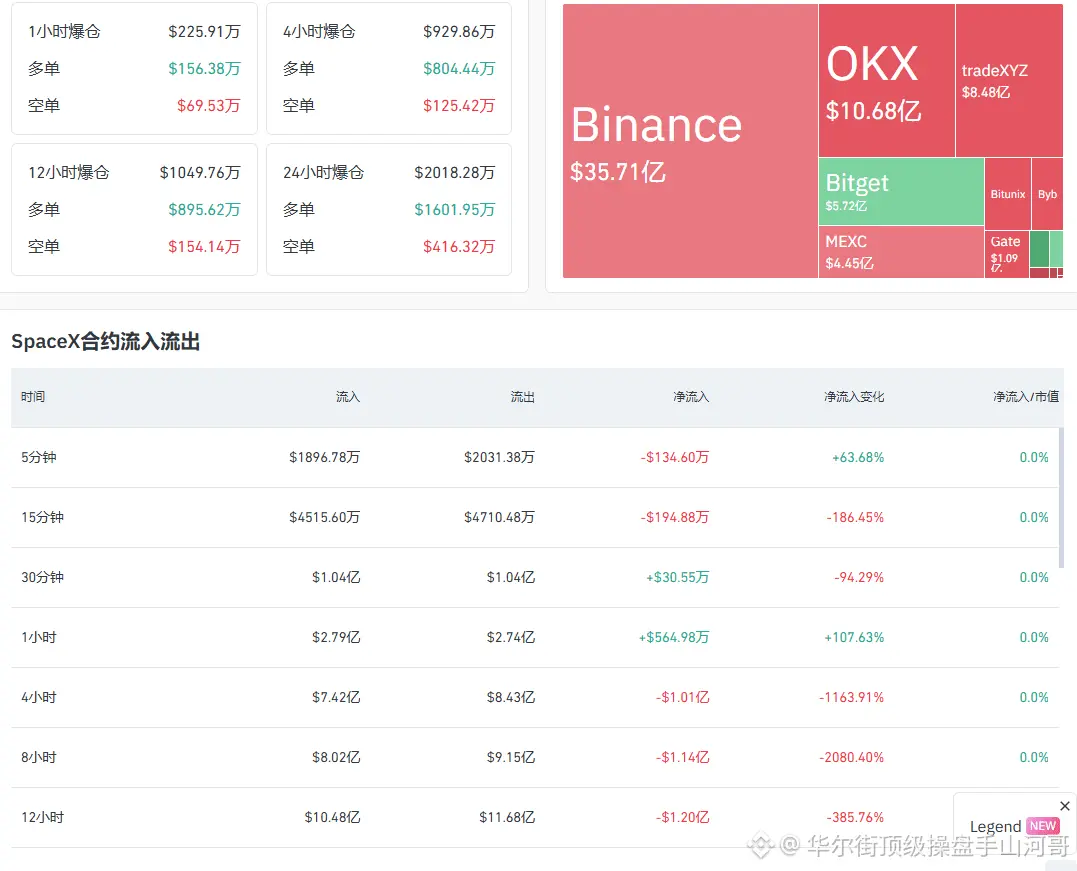Click the Byb treemap tile

[x=1047, y=194]
